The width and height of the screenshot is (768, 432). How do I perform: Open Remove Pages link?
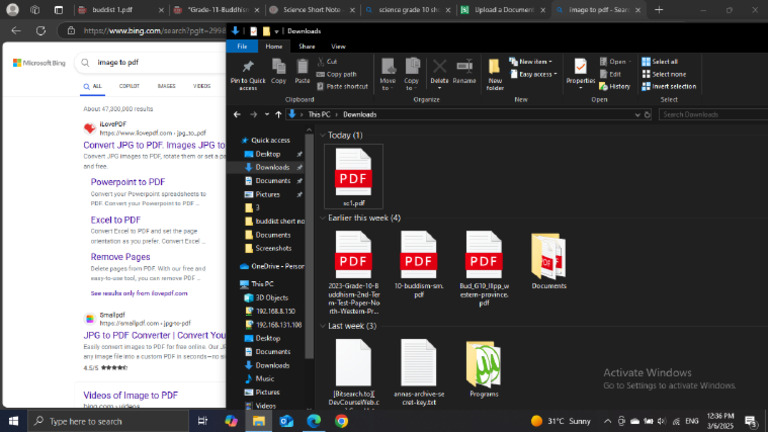point(120,257)
